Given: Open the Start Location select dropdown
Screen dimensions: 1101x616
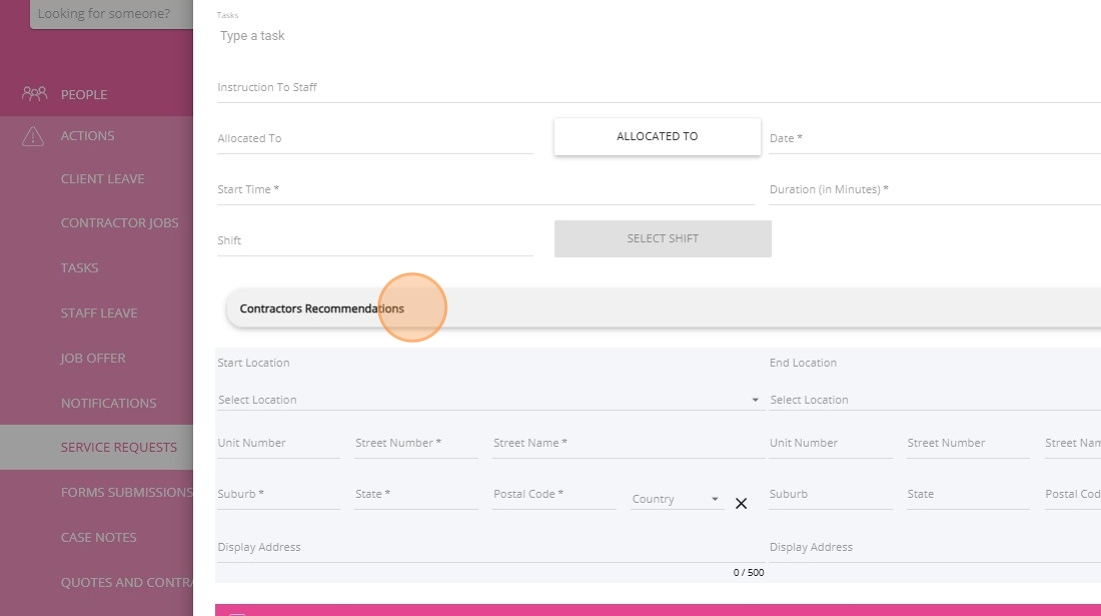Looking at the screenshot, I should [x=488, y=400].
